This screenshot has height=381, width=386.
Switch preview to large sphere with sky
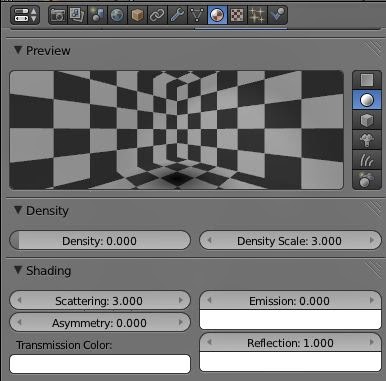(x=367, y=180)
